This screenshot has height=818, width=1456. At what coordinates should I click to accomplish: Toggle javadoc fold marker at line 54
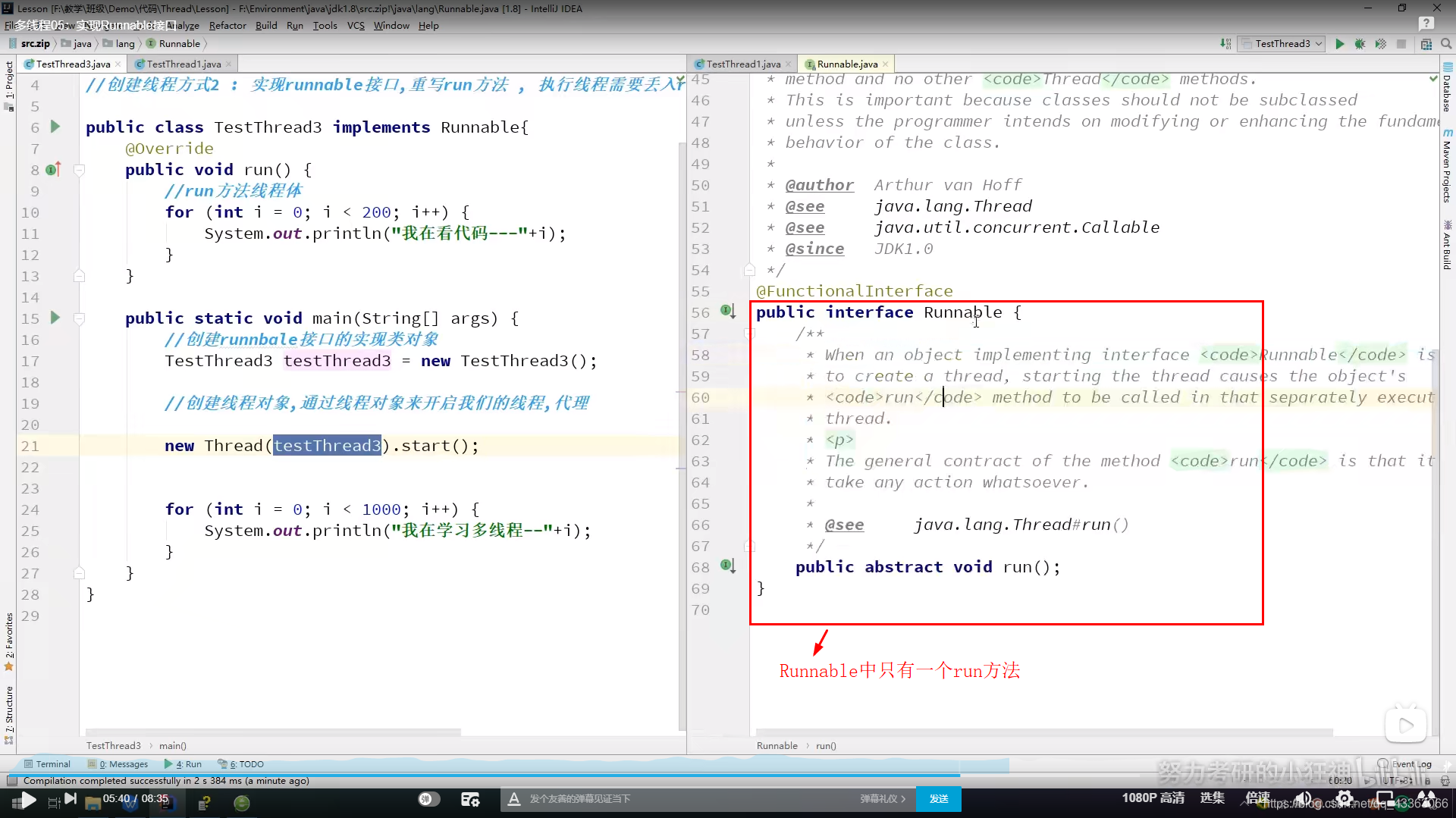(749, 270)
